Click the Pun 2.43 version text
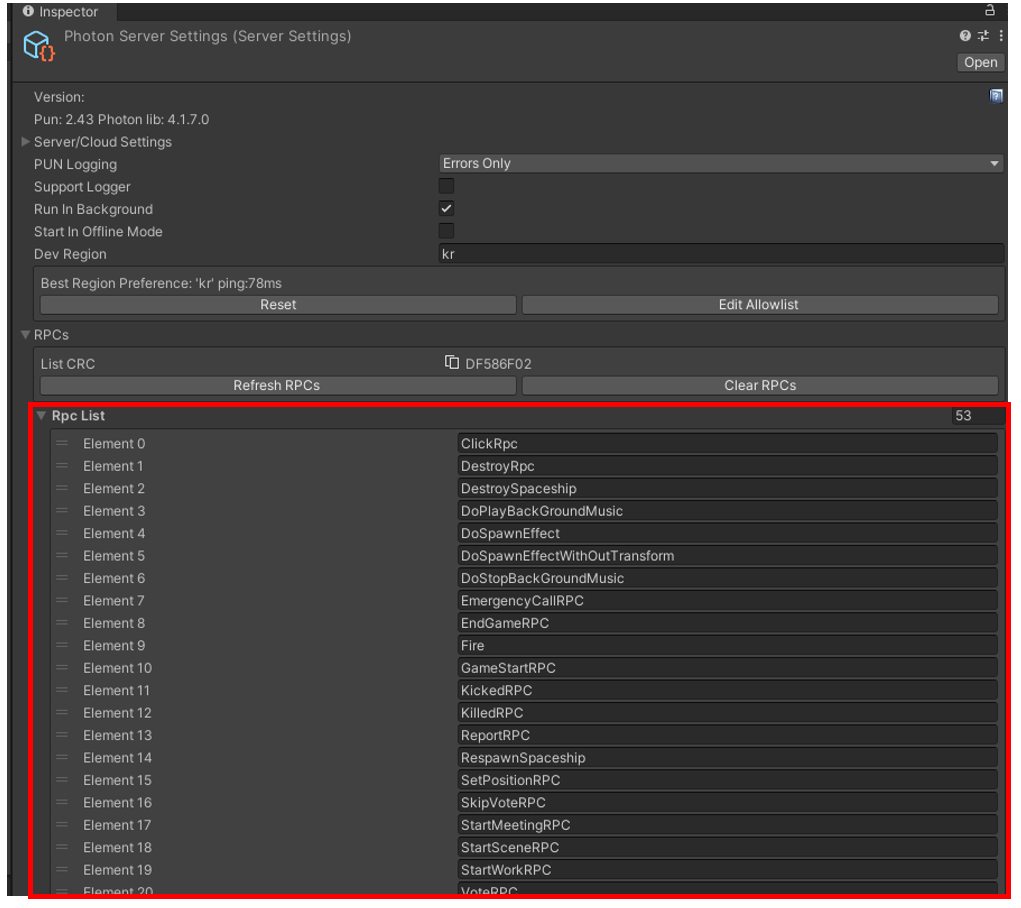Viewport: 1021px width, 908px height. coord(121,119)
